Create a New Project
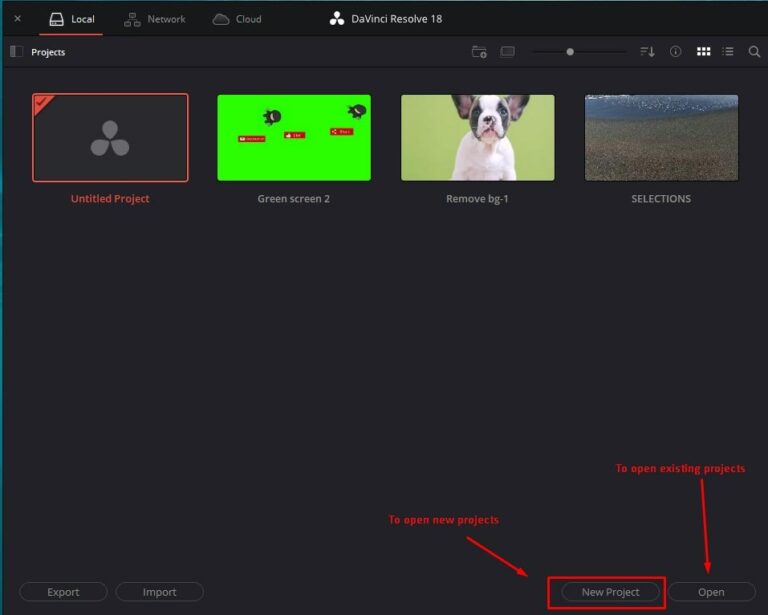The height and width of the screenshot is (615, 768). [x=610, y=592]
